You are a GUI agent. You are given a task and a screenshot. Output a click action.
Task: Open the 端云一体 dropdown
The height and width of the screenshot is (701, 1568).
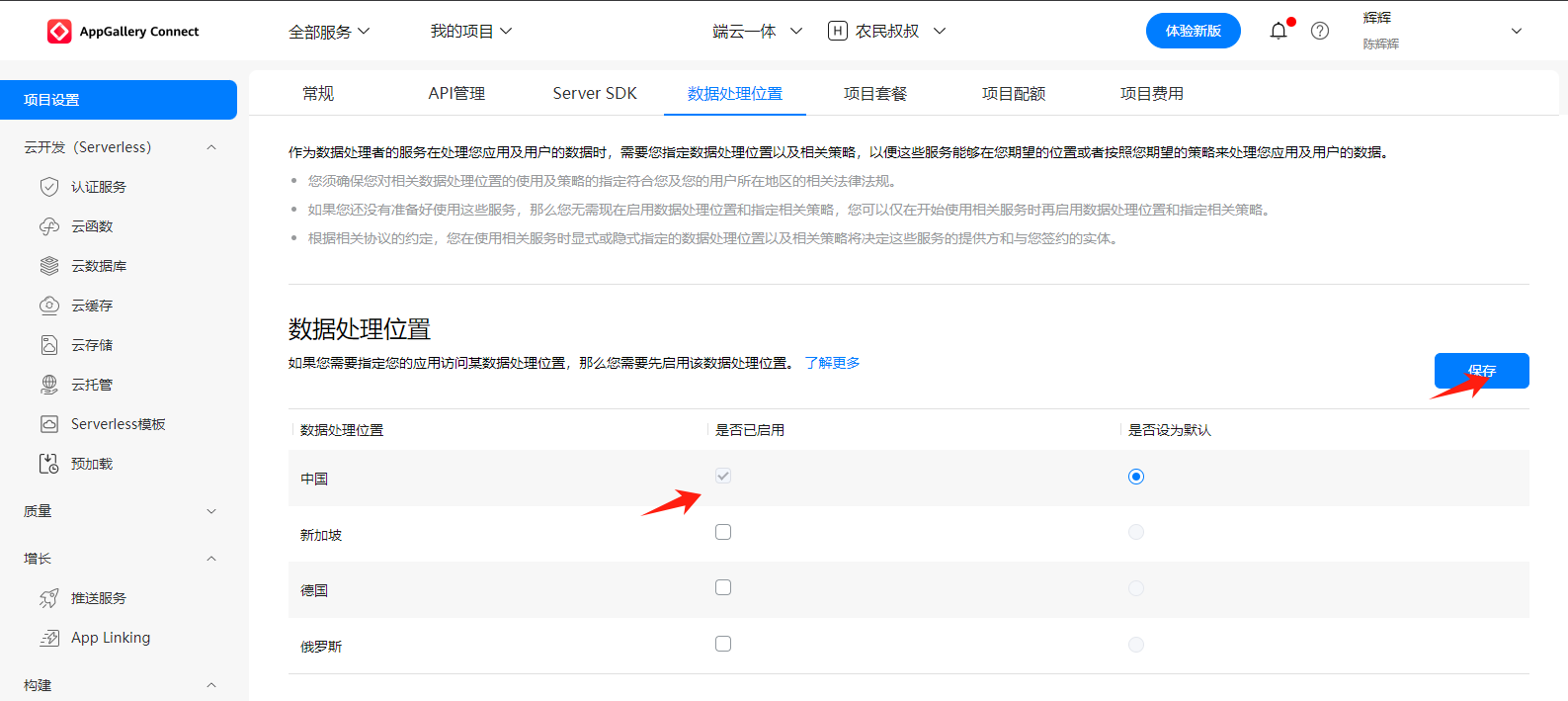(x=758, y=32)
